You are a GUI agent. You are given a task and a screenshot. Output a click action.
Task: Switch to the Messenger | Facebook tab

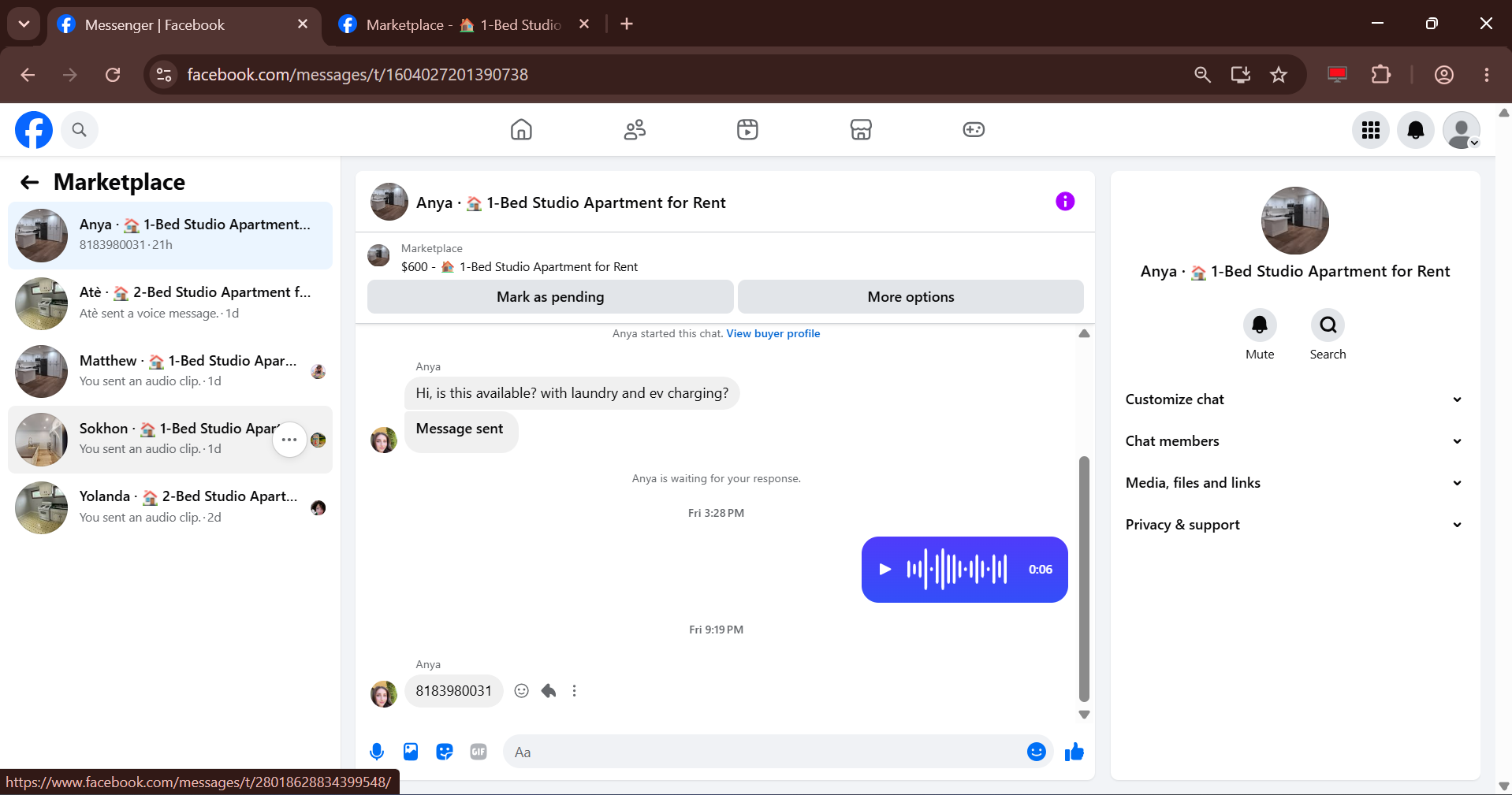pyautogui.click(x=183, y=25)
